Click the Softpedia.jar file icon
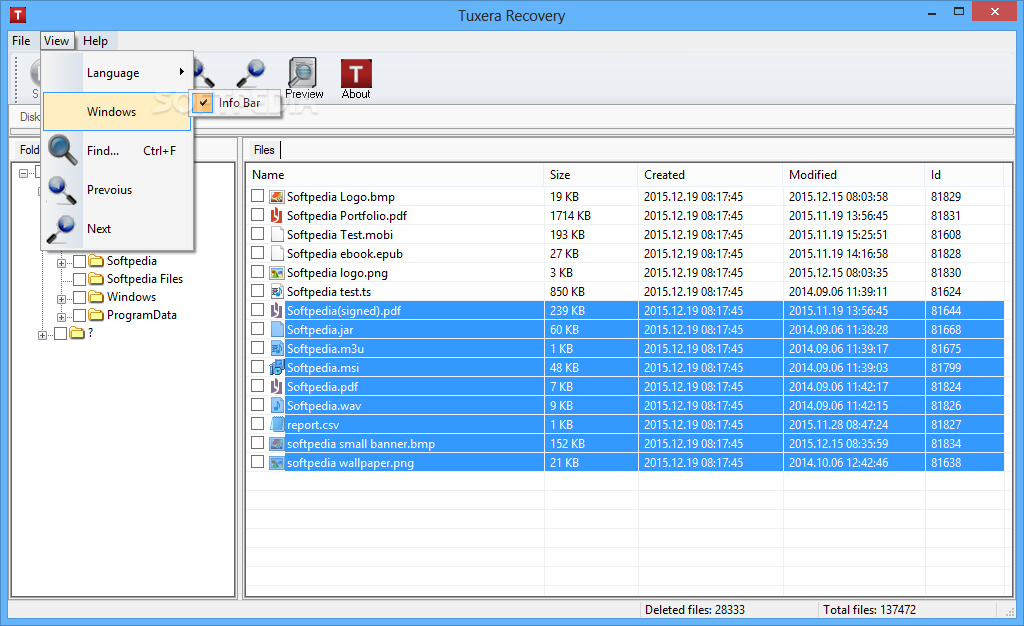1024x626 pixels. (277, 330)
